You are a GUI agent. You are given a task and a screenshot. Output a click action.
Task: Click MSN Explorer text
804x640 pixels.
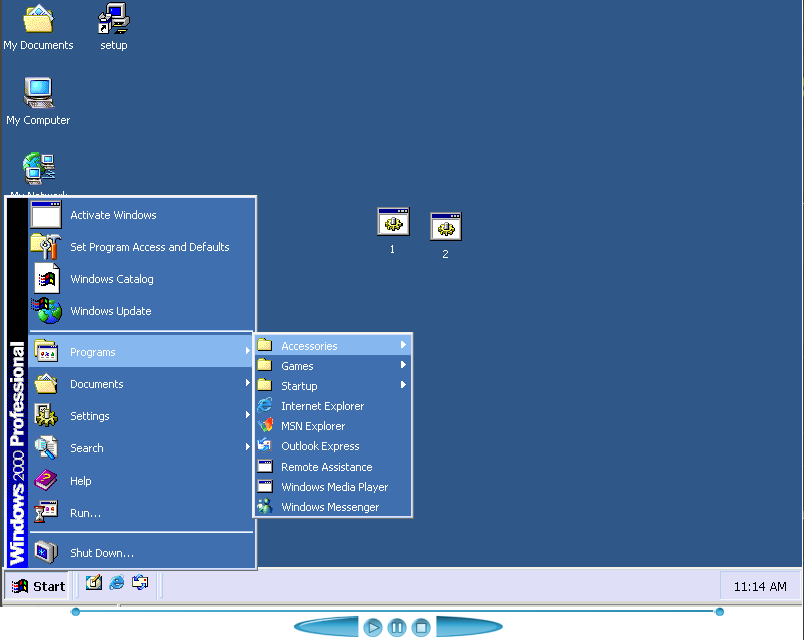coord(313,426)
